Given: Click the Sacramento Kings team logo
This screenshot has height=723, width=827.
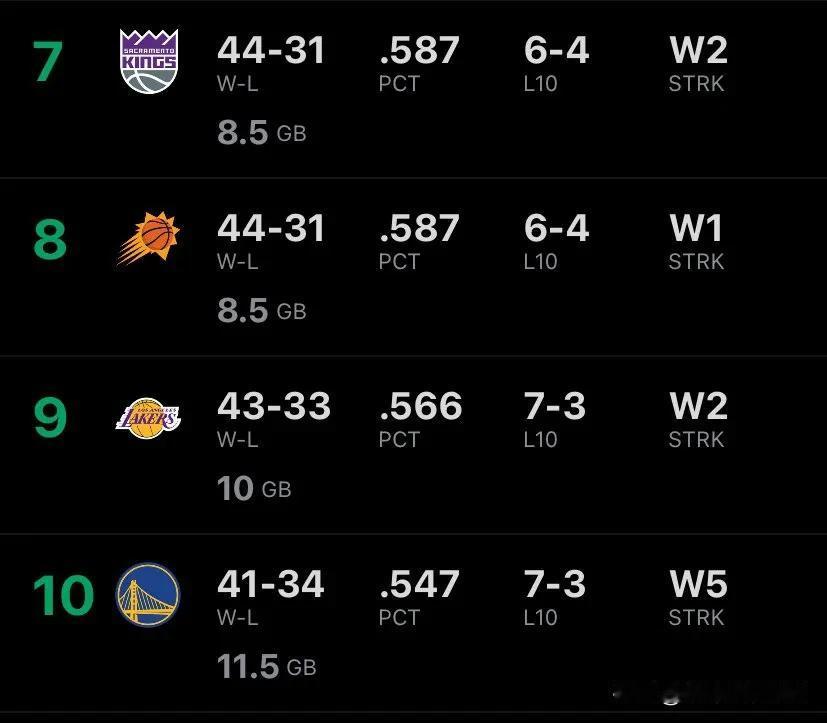Looking at the screenshot, I should click(148, 61).
